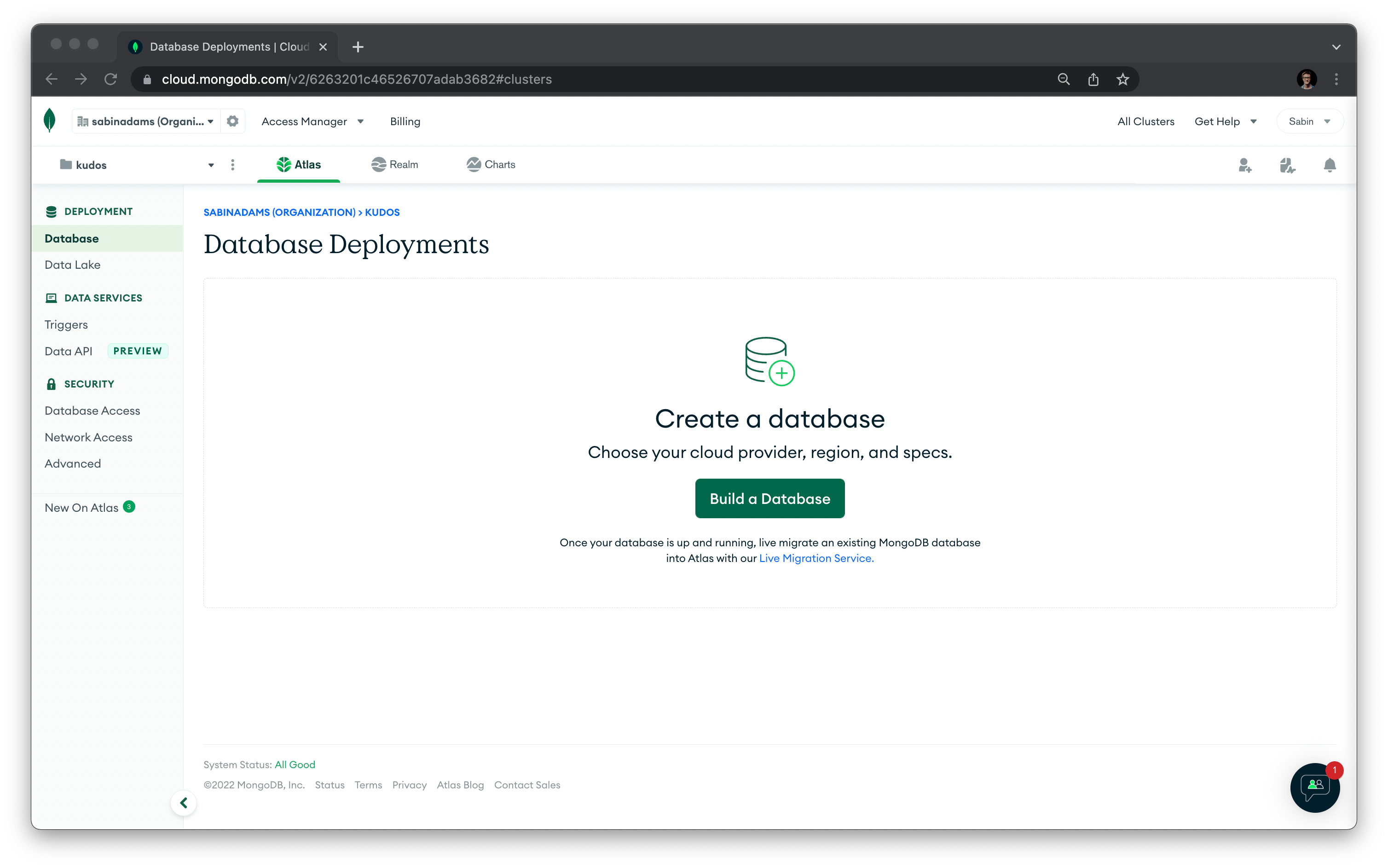Image resolution: width=1388 pixels, height=868 pixels.
Task: Open organization settings gear icon
Action: click(x=232, y=121)
